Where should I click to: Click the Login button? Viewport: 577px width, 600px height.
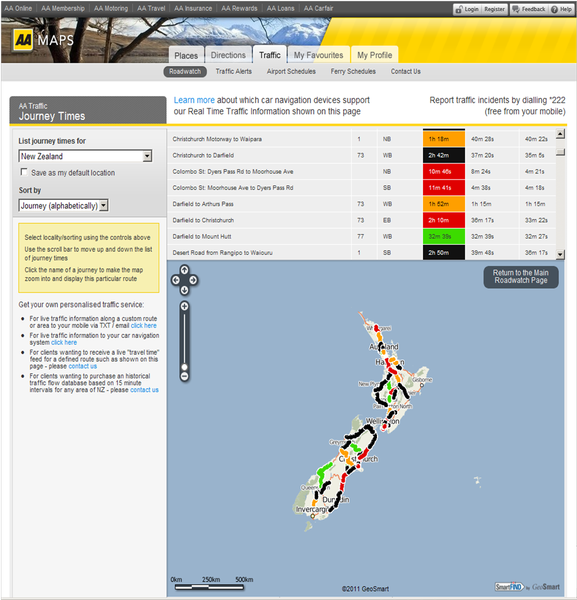pyautogui.click(x=467, y=9)
